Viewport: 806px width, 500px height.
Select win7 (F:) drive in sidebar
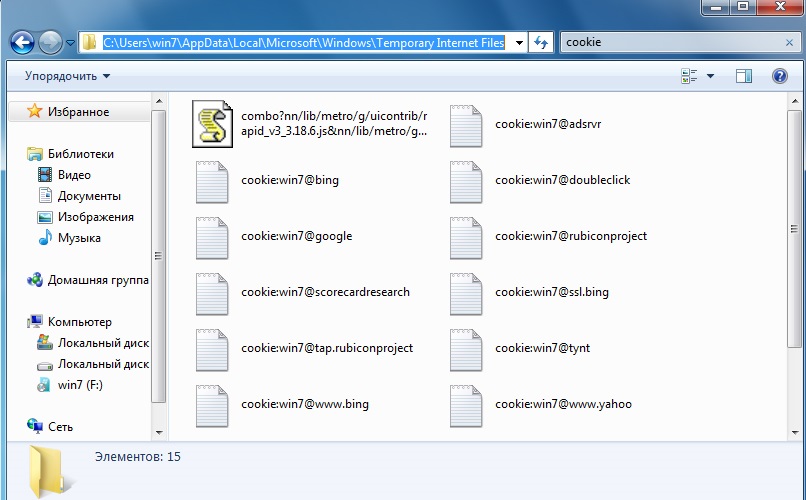pos(81,385)
